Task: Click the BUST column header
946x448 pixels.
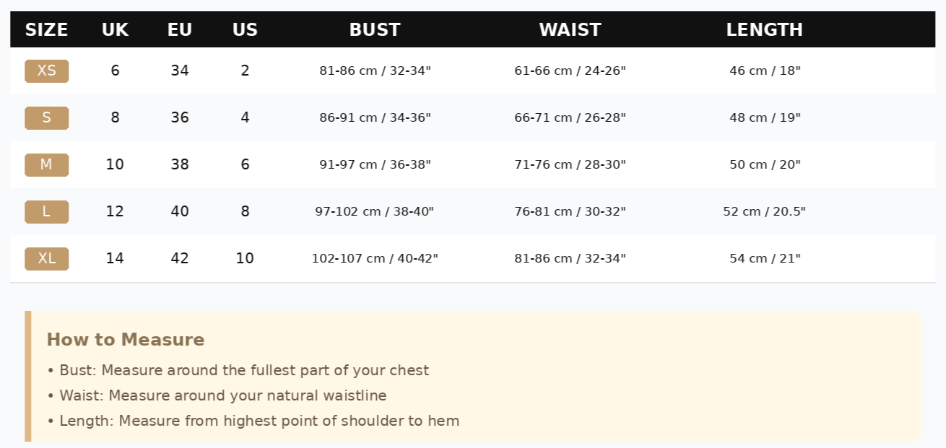Action: [375, 30]
